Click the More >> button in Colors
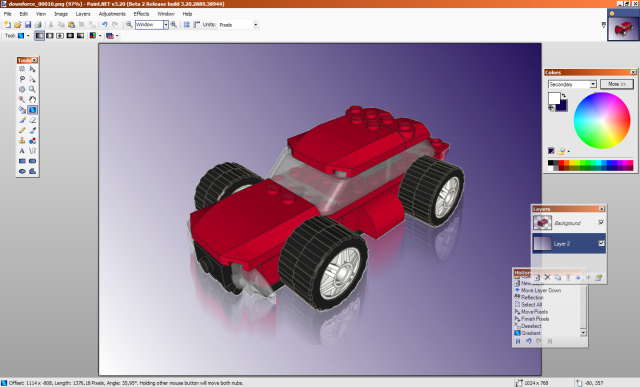Screen dimensions: 640x387 click(616, 84)
